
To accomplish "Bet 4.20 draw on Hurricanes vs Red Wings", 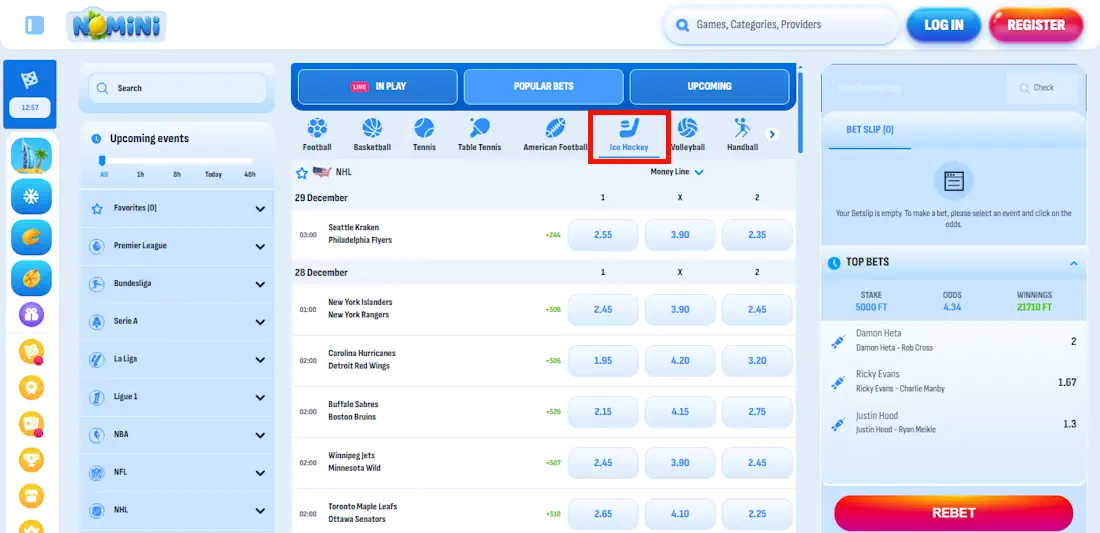I will pos(680,360).
